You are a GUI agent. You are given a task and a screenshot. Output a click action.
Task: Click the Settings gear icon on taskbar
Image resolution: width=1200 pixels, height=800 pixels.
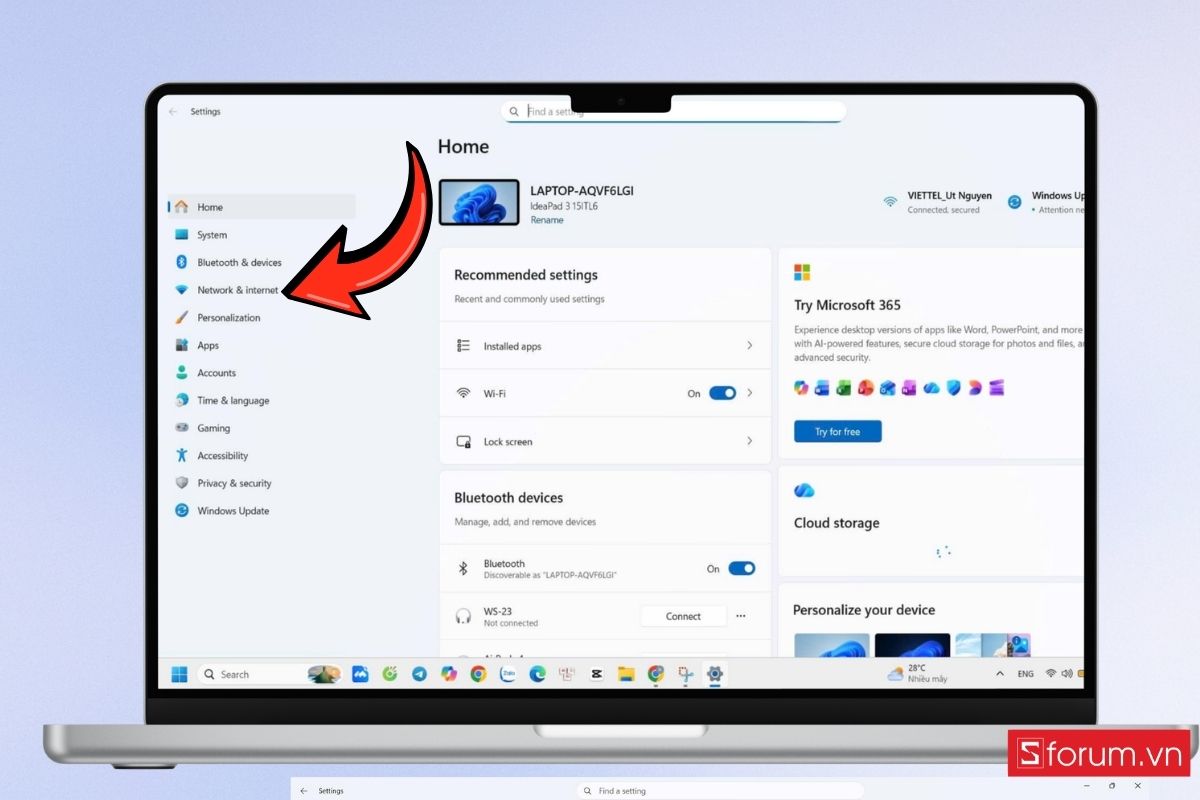[x=714, y=674]
